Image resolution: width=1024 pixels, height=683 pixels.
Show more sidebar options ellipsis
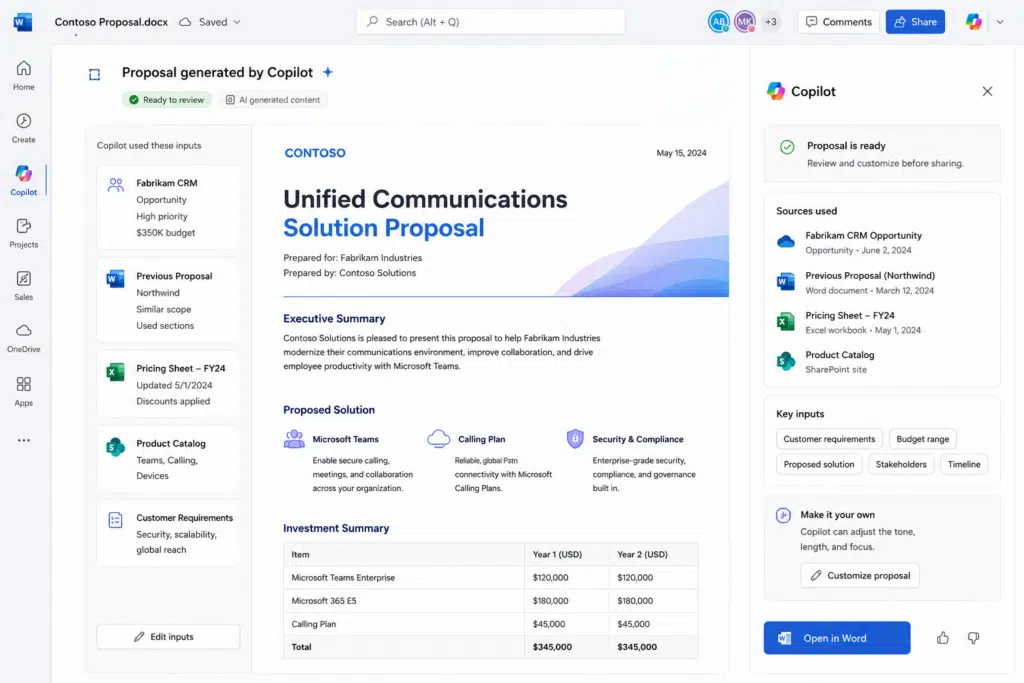24,440
